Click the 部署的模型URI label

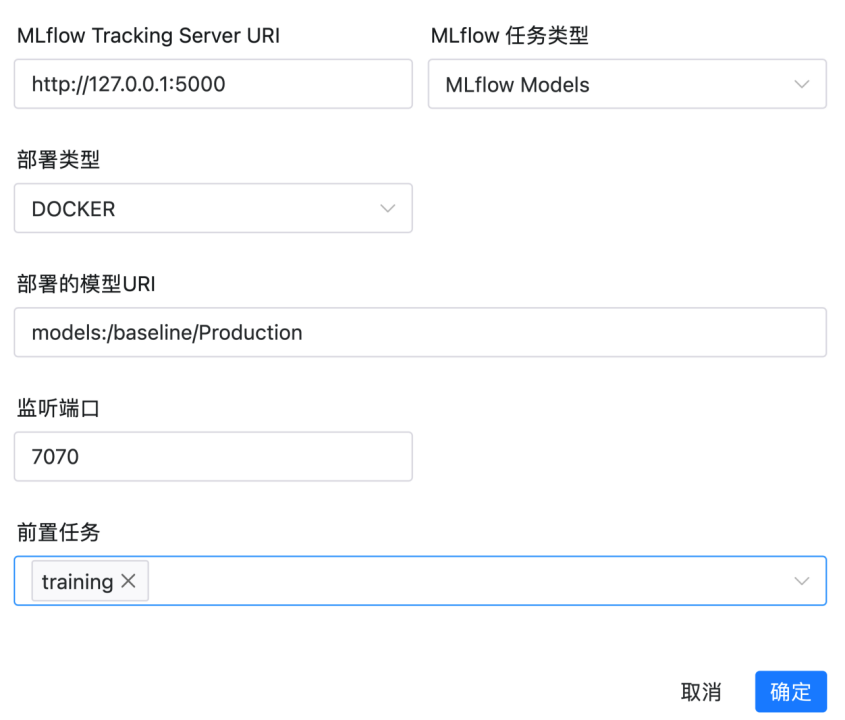tap(86, 284)
